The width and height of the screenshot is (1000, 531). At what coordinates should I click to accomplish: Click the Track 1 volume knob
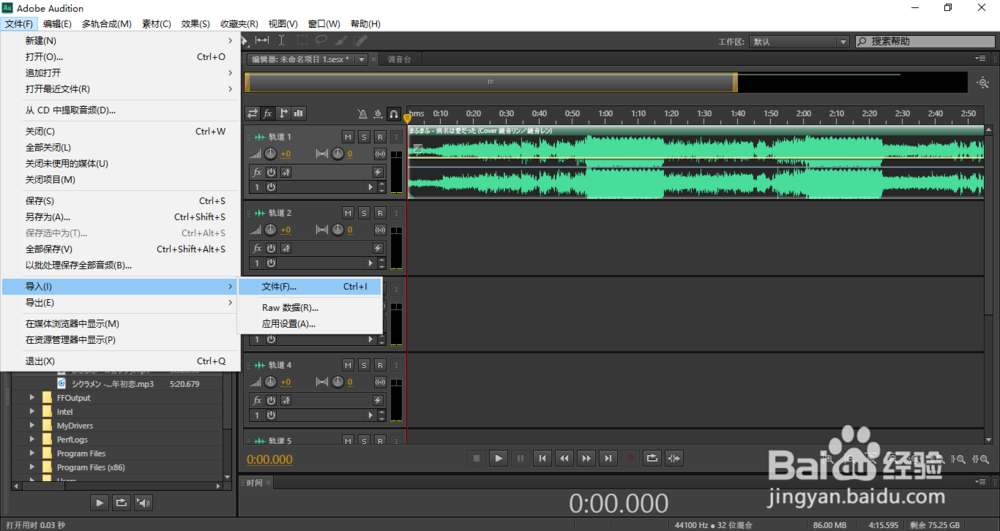tap(270, 154)
